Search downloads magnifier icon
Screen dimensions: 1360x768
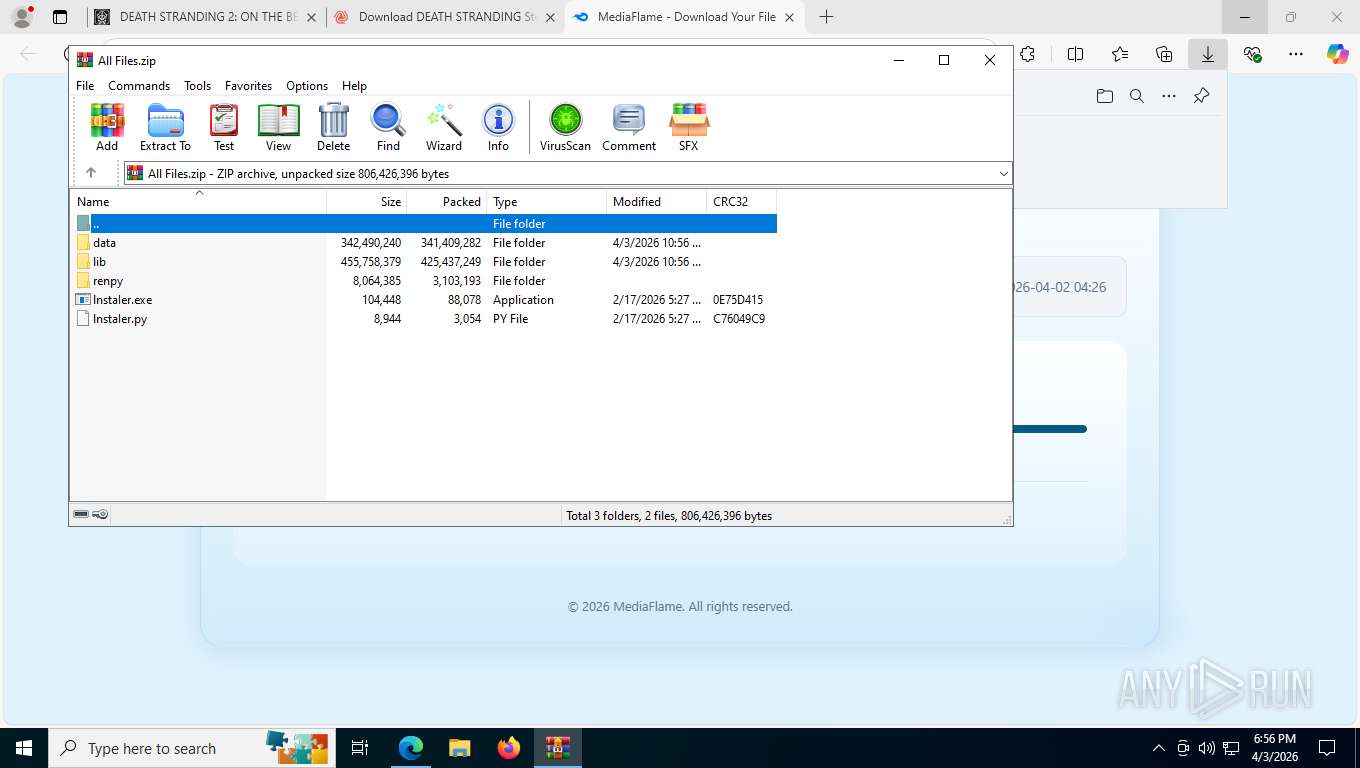point(1137,96)
